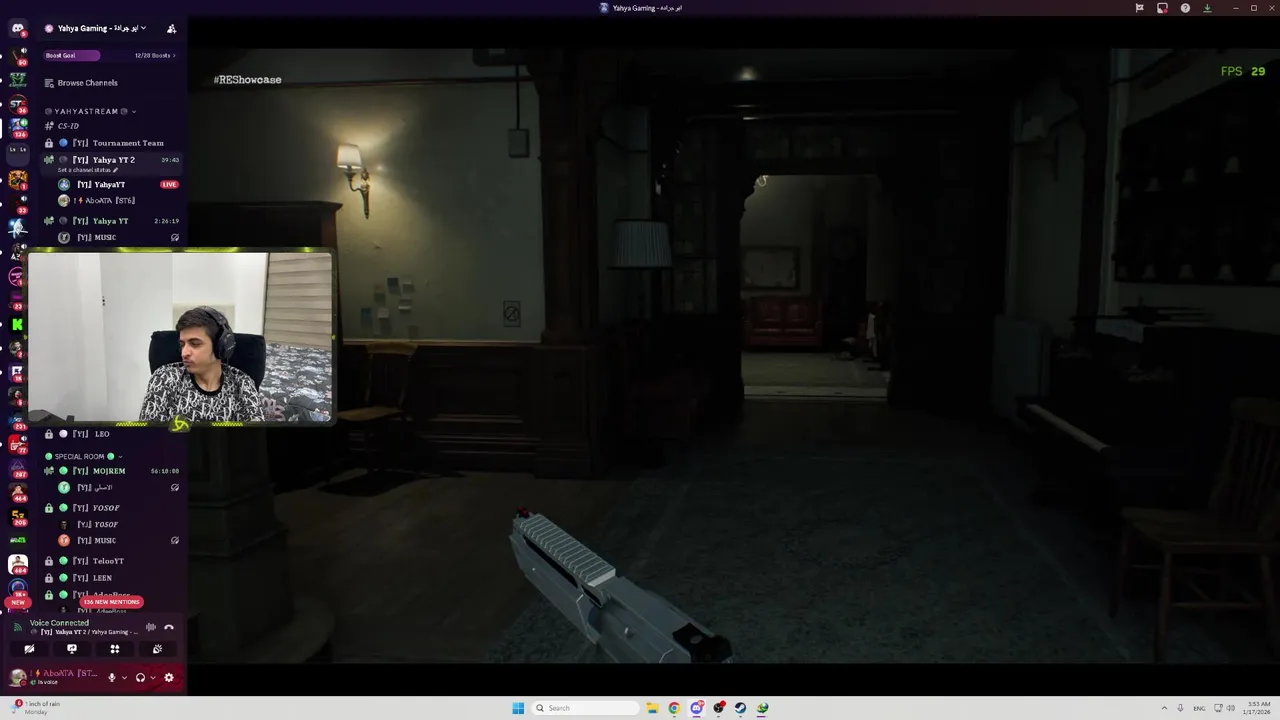Open headphone output options arrow
The image size is (1280, 720).
tap(152, 677)
